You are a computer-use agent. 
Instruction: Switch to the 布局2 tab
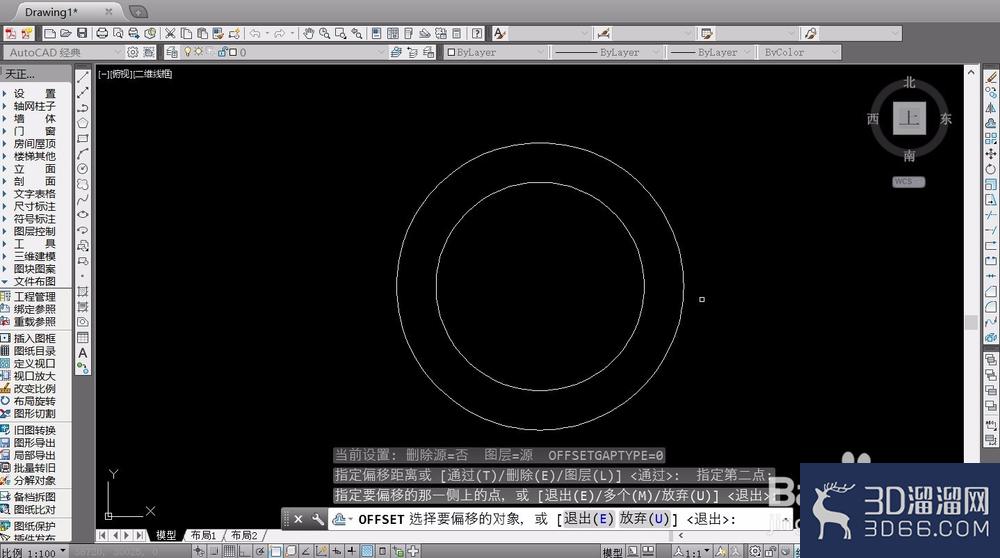coord(244,535)
